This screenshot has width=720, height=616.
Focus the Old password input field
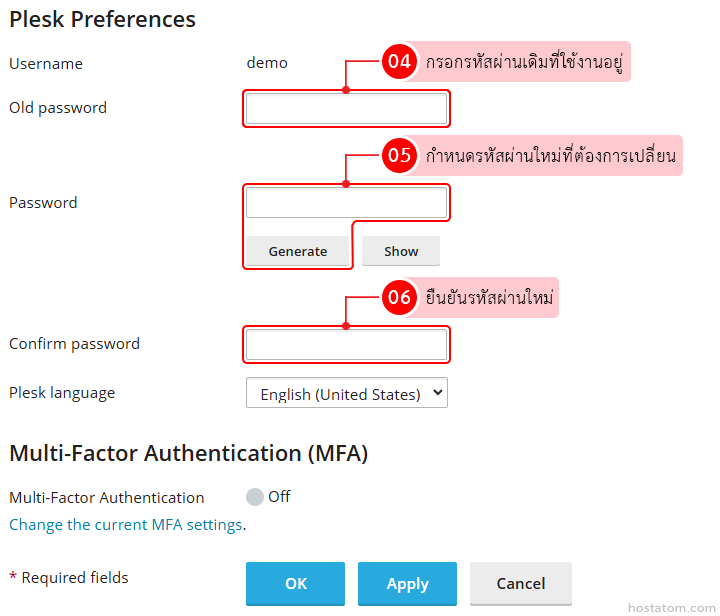[346, 109]
